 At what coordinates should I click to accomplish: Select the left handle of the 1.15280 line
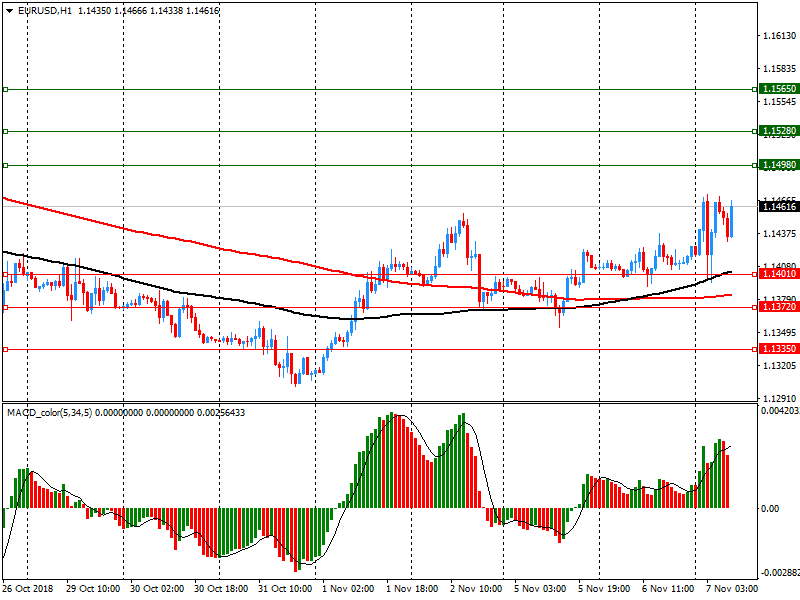coord(5,131)
